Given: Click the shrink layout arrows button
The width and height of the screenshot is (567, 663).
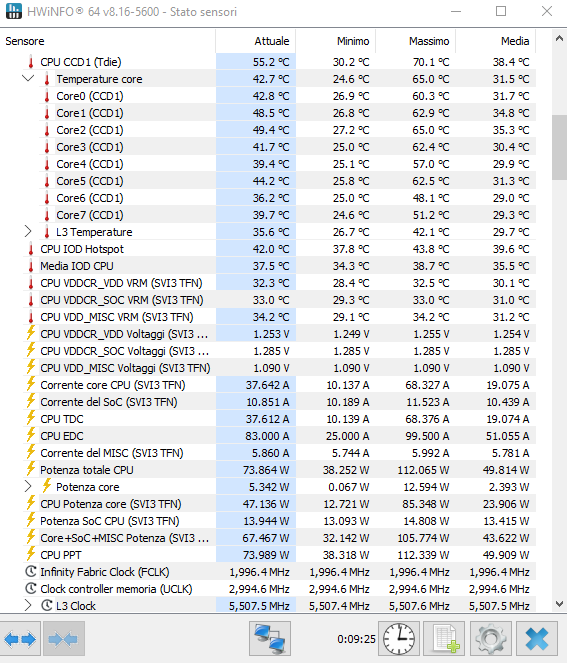Looking at the screenshot, I should (64, 638).
